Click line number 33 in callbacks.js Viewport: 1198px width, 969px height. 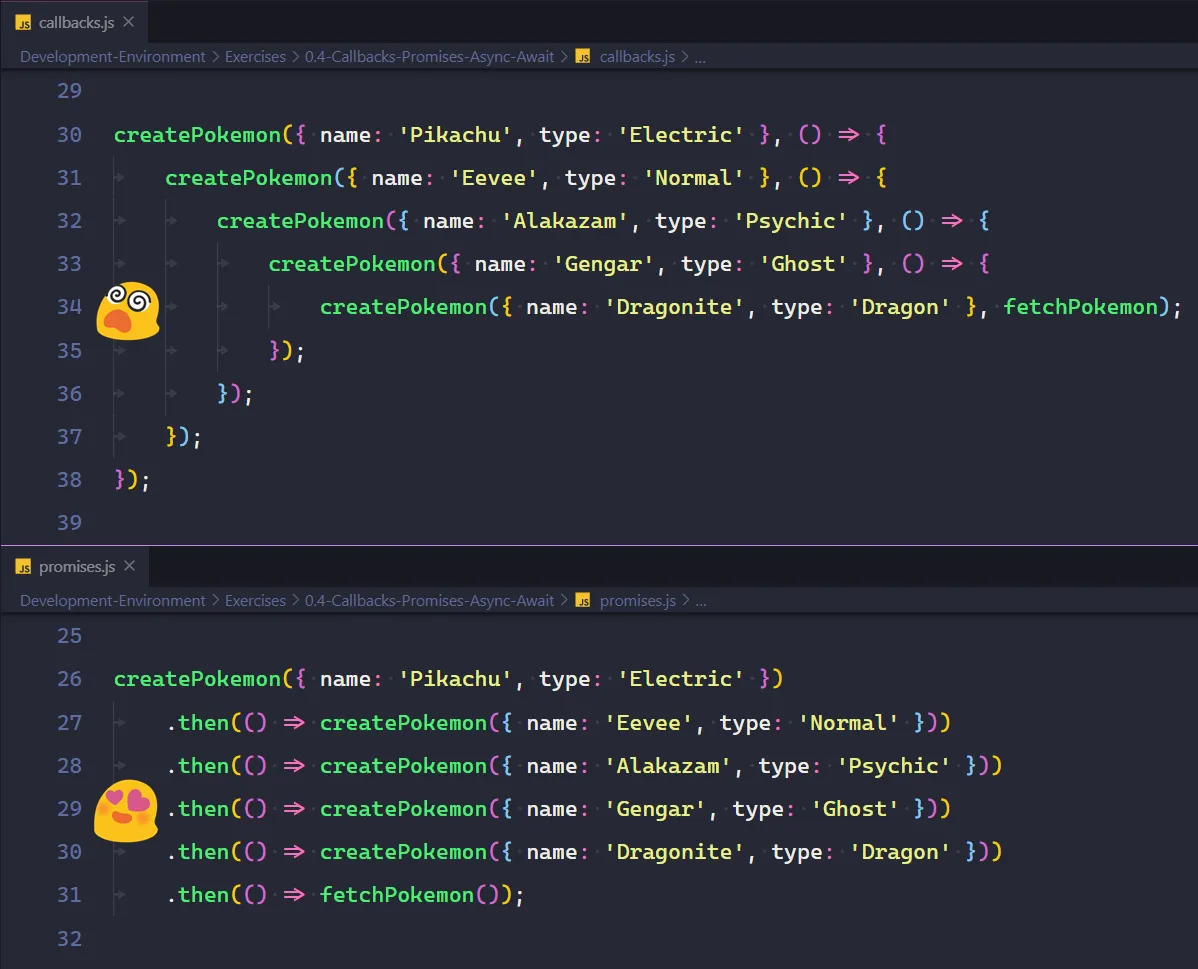[x=70, y=264]
